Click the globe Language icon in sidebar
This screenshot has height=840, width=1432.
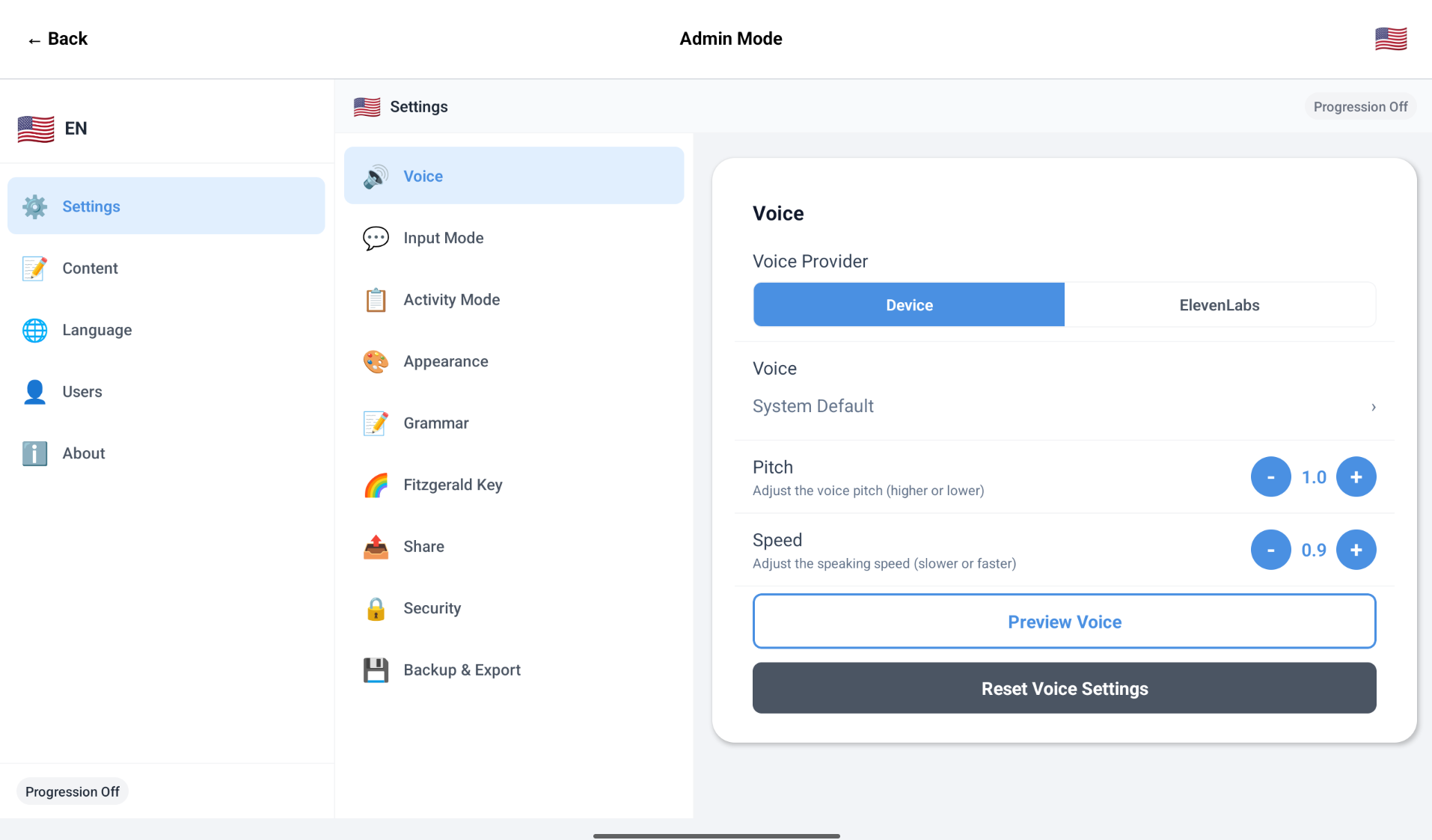point(34,330)
